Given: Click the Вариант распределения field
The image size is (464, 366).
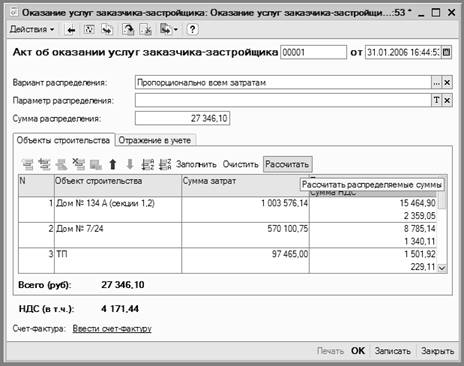Looking at the screenshot, I should (283, 82).
